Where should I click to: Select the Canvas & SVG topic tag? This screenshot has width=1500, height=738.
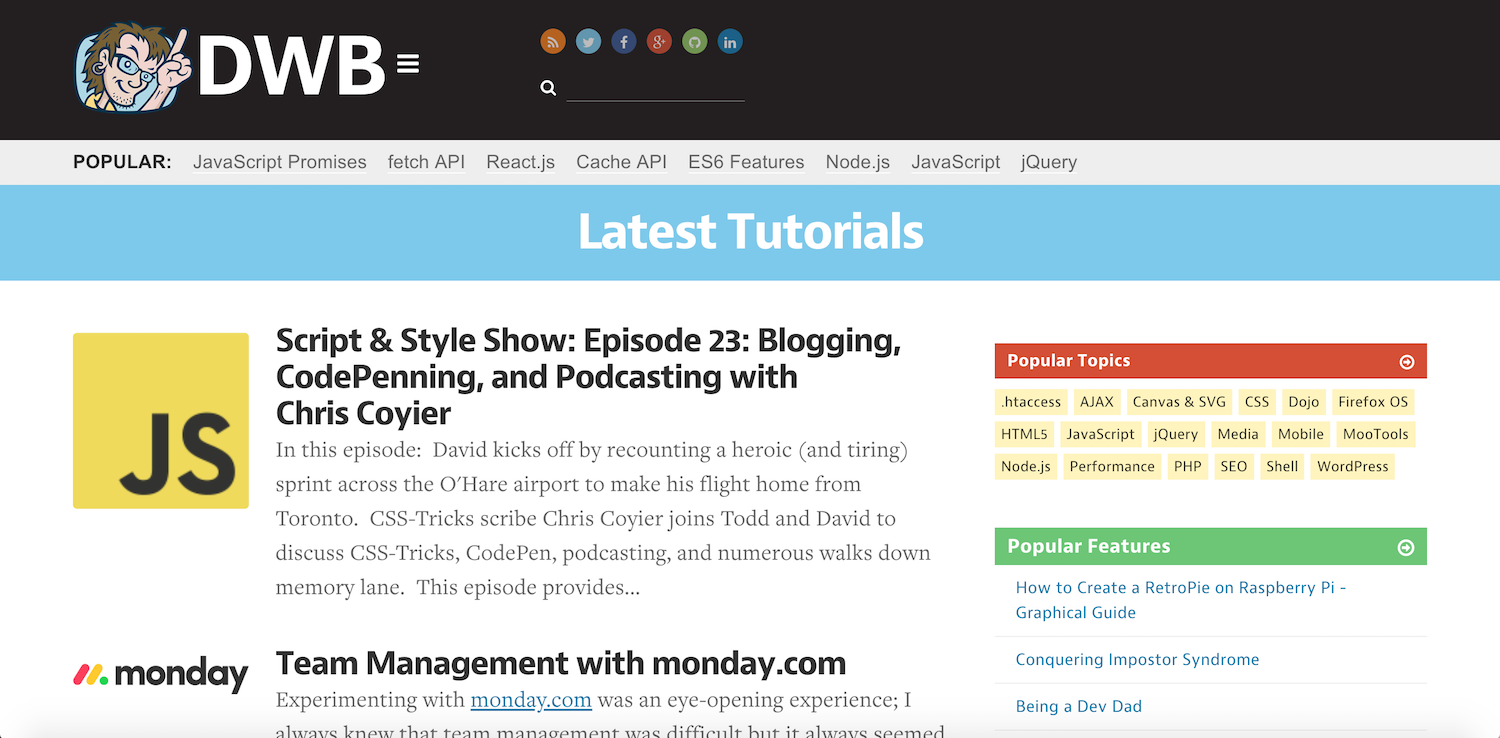tap(1179, 402)
